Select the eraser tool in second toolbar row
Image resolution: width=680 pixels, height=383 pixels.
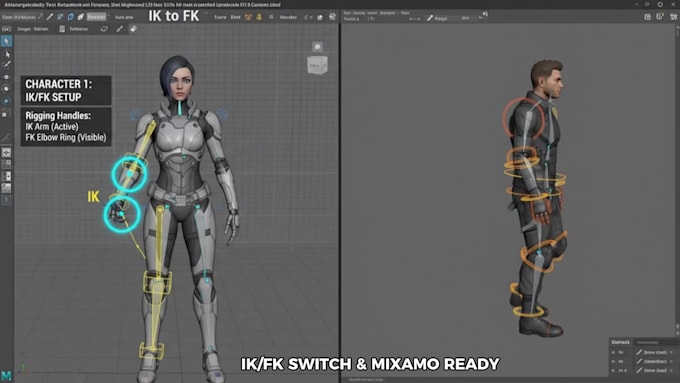133,29
